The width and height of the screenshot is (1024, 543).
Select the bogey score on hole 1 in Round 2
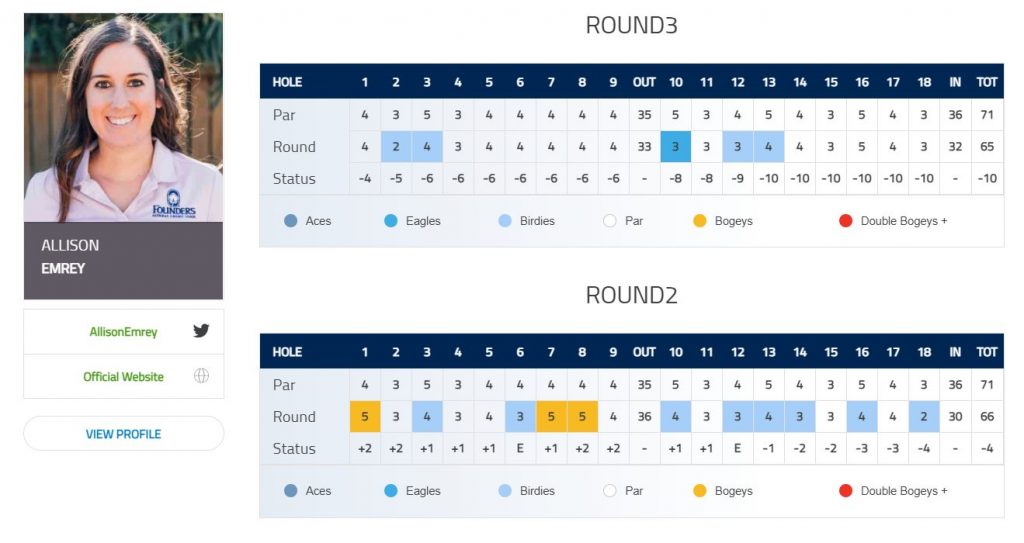(x=365, y=417)
